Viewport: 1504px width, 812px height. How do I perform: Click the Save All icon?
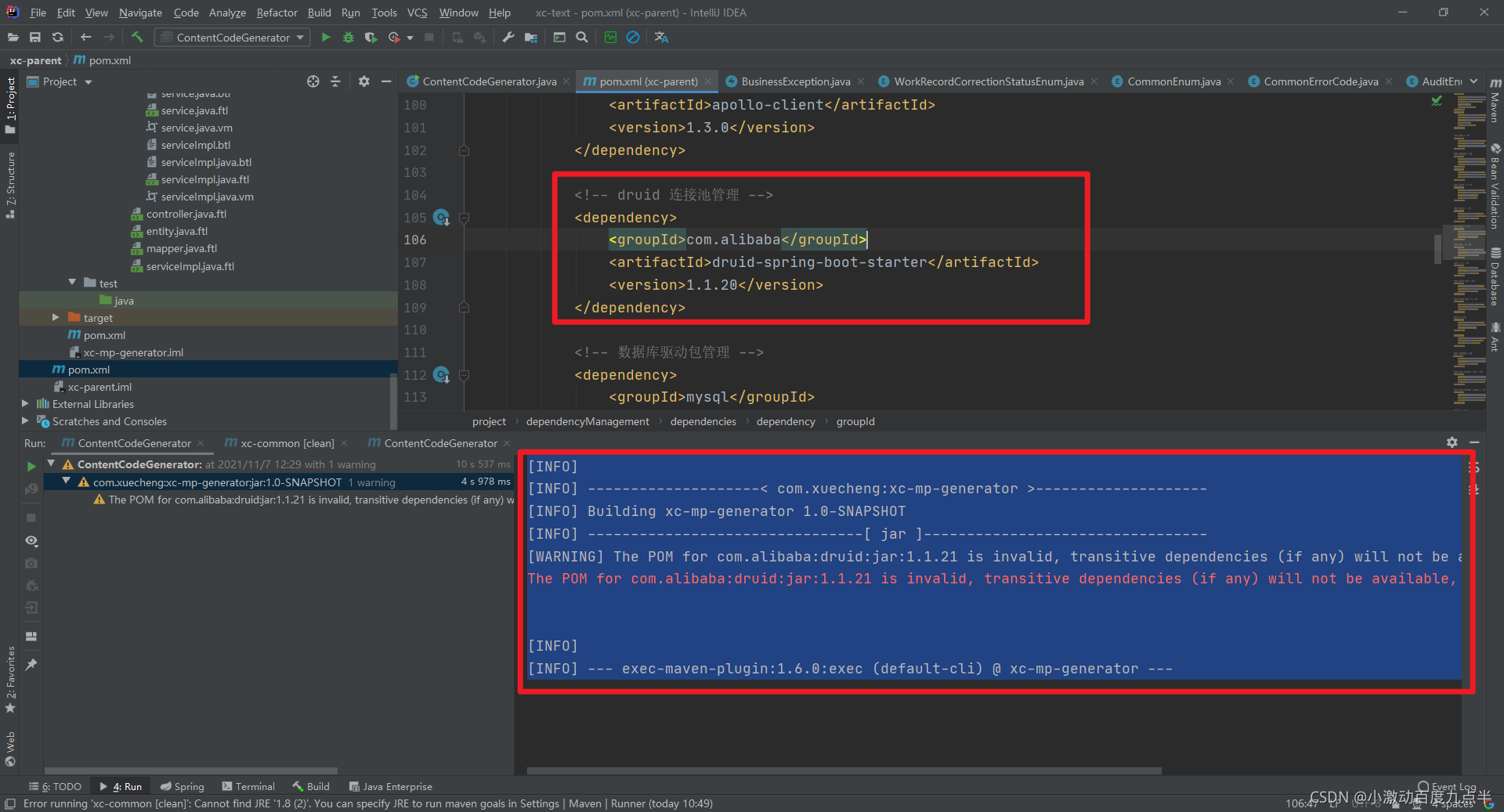pos(35,37)
